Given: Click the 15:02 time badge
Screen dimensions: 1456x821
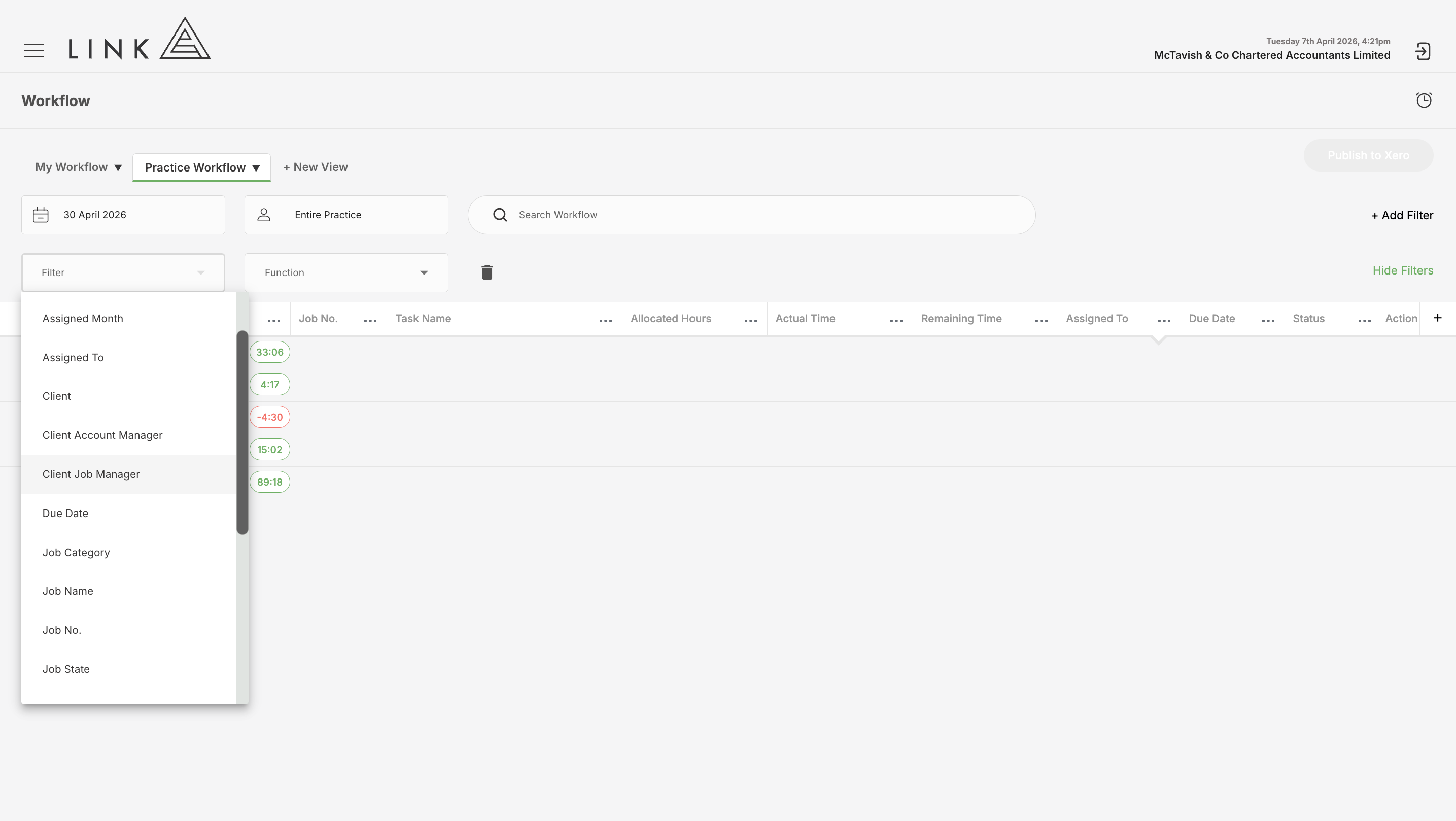Looking at the screenshot, I should click(x=269, y=450).
